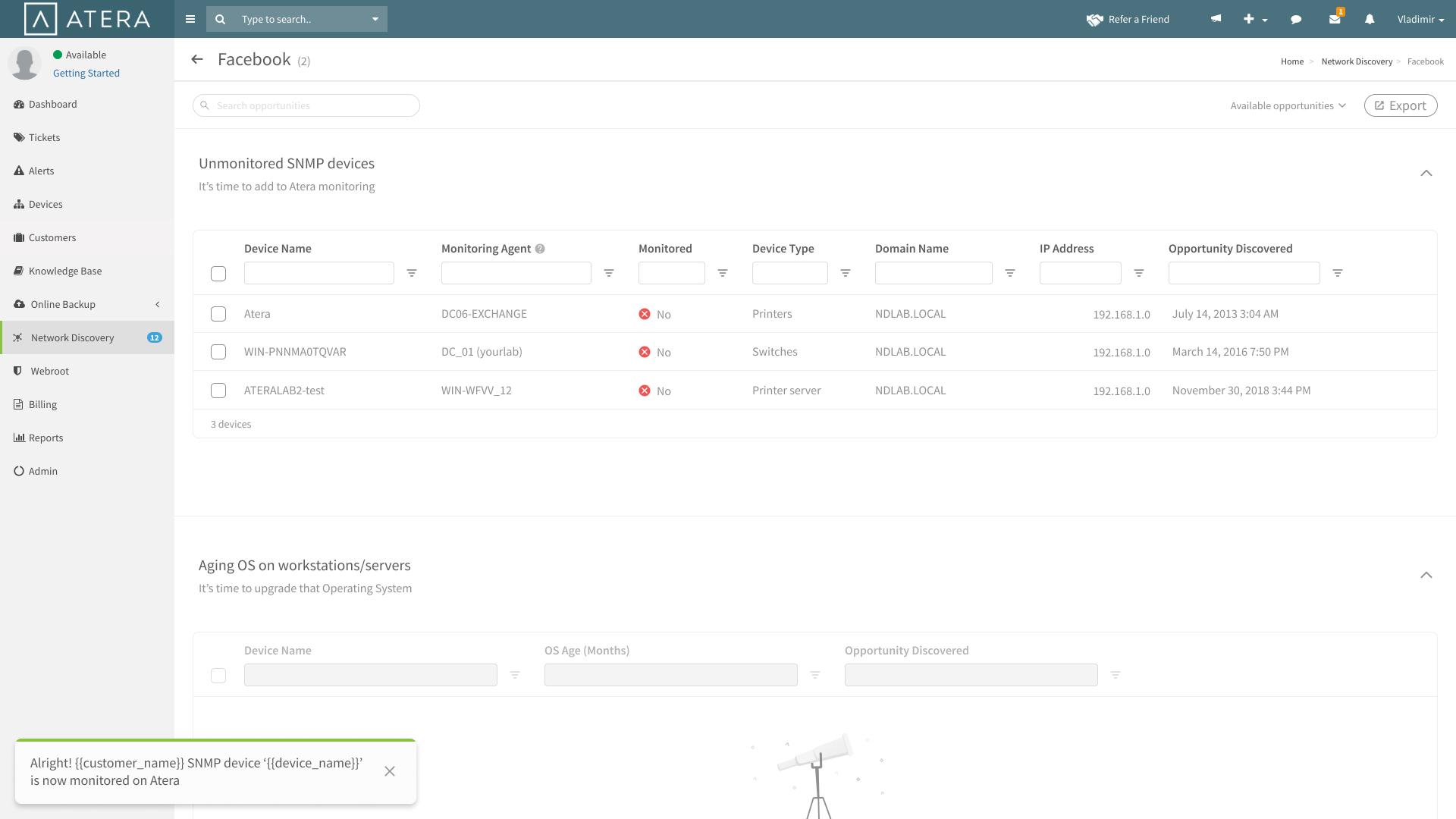This screenshot has width=1456, height=819.
Task: Open Billing in the sidebar
Action: 87,404
